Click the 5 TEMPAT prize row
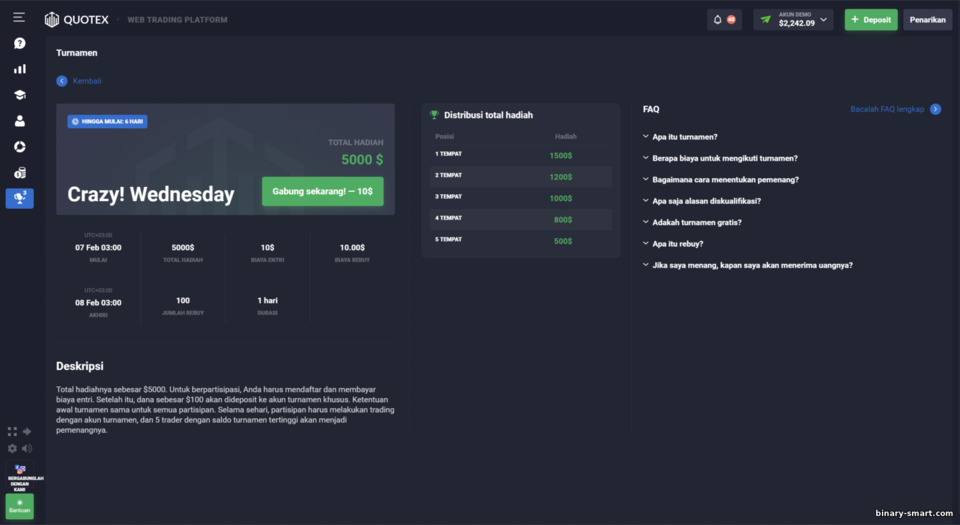Image resolution: width=960 pixels, height=525 pixels. click(x=520, y=240)
